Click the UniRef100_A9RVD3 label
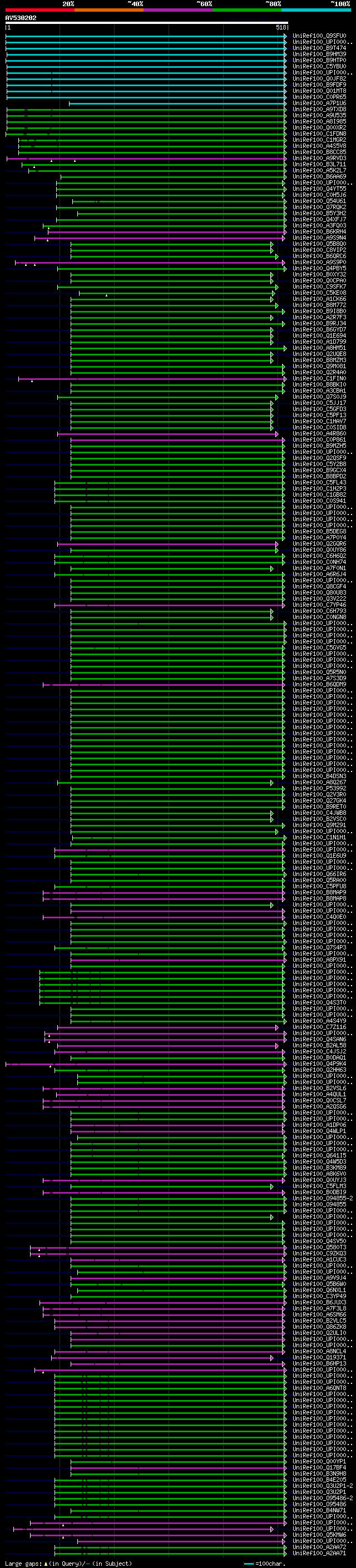Viewport: 356px width, 1568px height. [319, 159]
